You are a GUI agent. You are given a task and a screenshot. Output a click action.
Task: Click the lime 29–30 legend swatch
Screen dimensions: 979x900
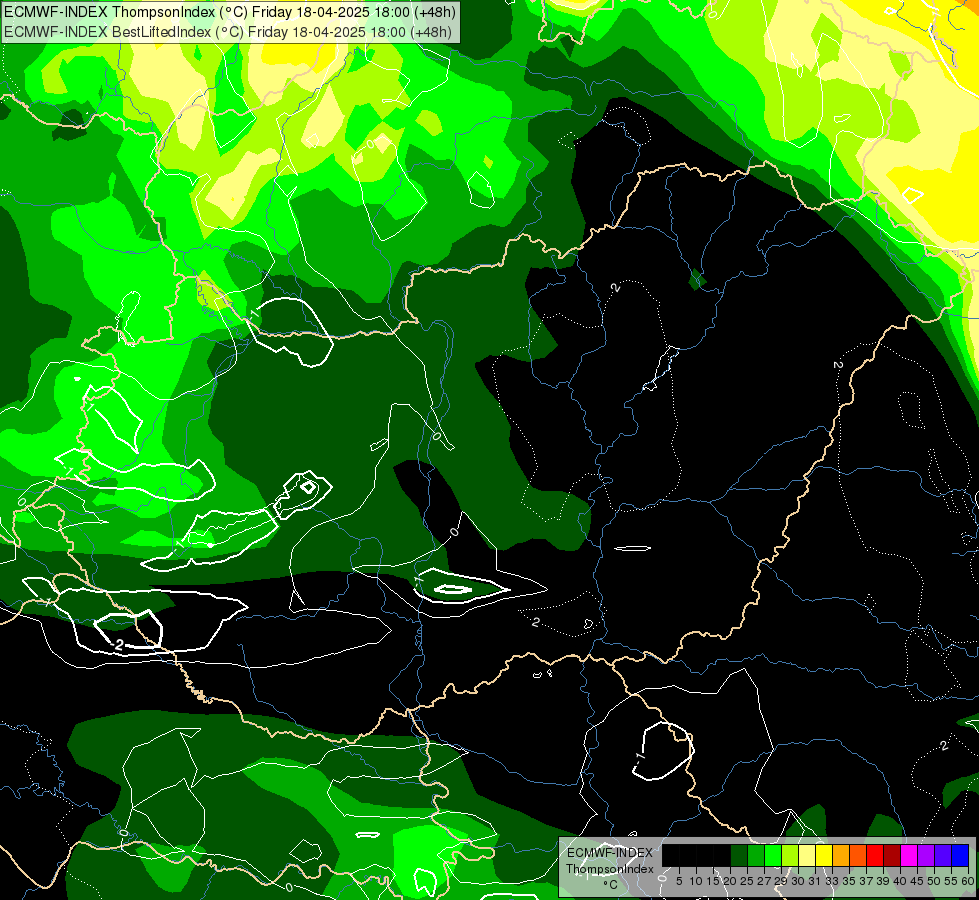click(x=790, y=855)
